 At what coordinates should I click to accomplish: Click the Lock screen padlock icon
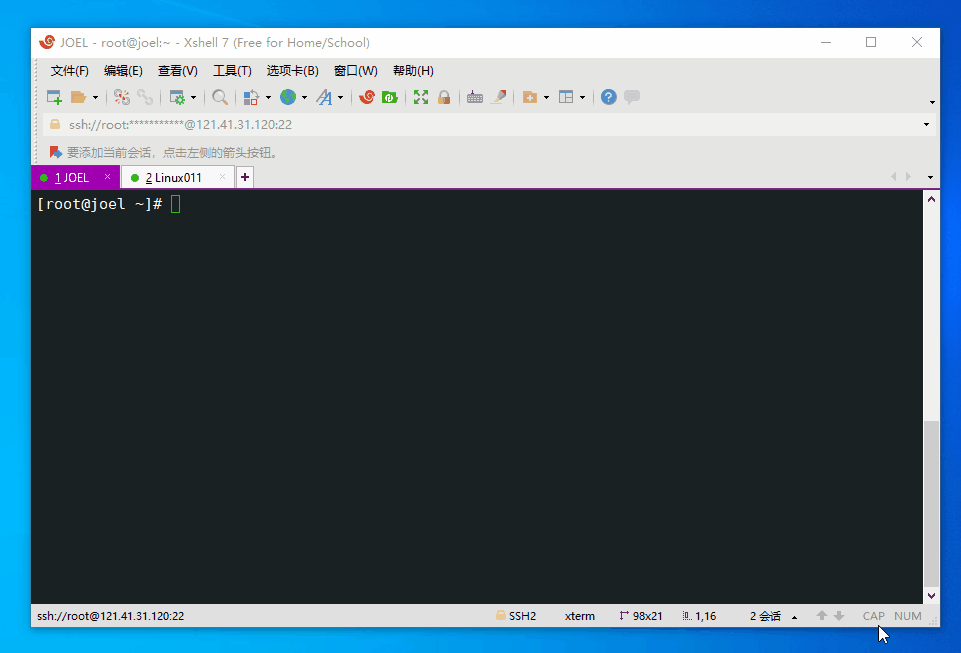[444, 97]
